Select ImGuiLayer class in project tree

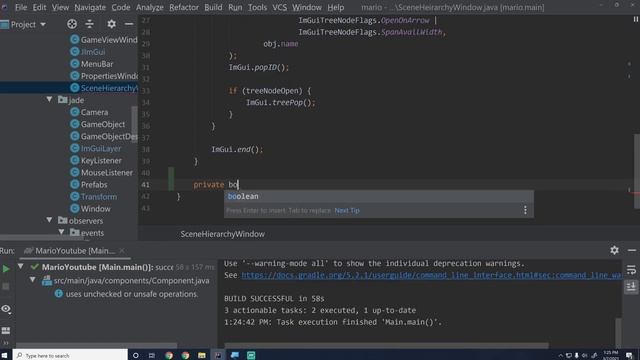(96, 149)
